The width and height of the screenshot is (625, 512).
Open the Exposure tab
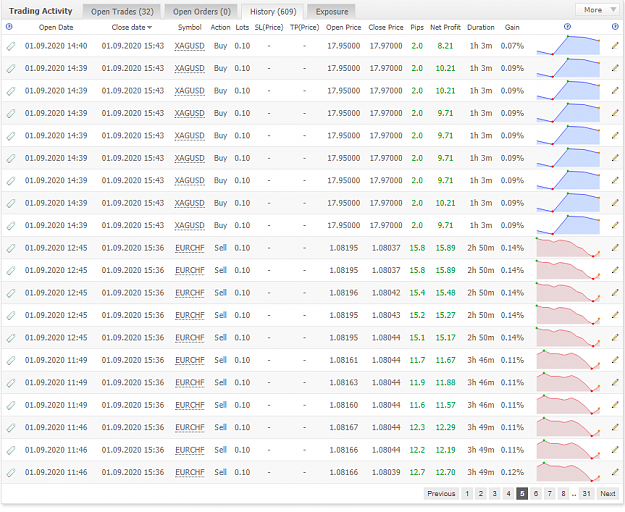point(332,12)
